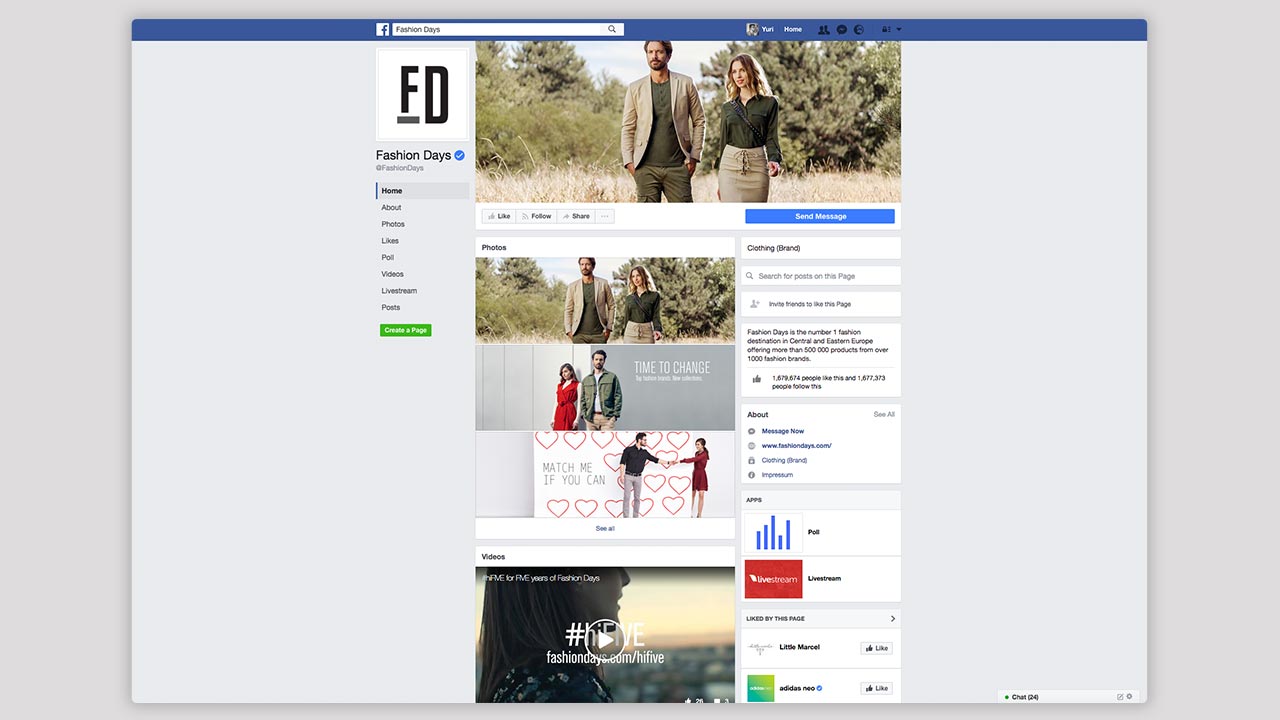Click the Message Now link

(783, 431)
